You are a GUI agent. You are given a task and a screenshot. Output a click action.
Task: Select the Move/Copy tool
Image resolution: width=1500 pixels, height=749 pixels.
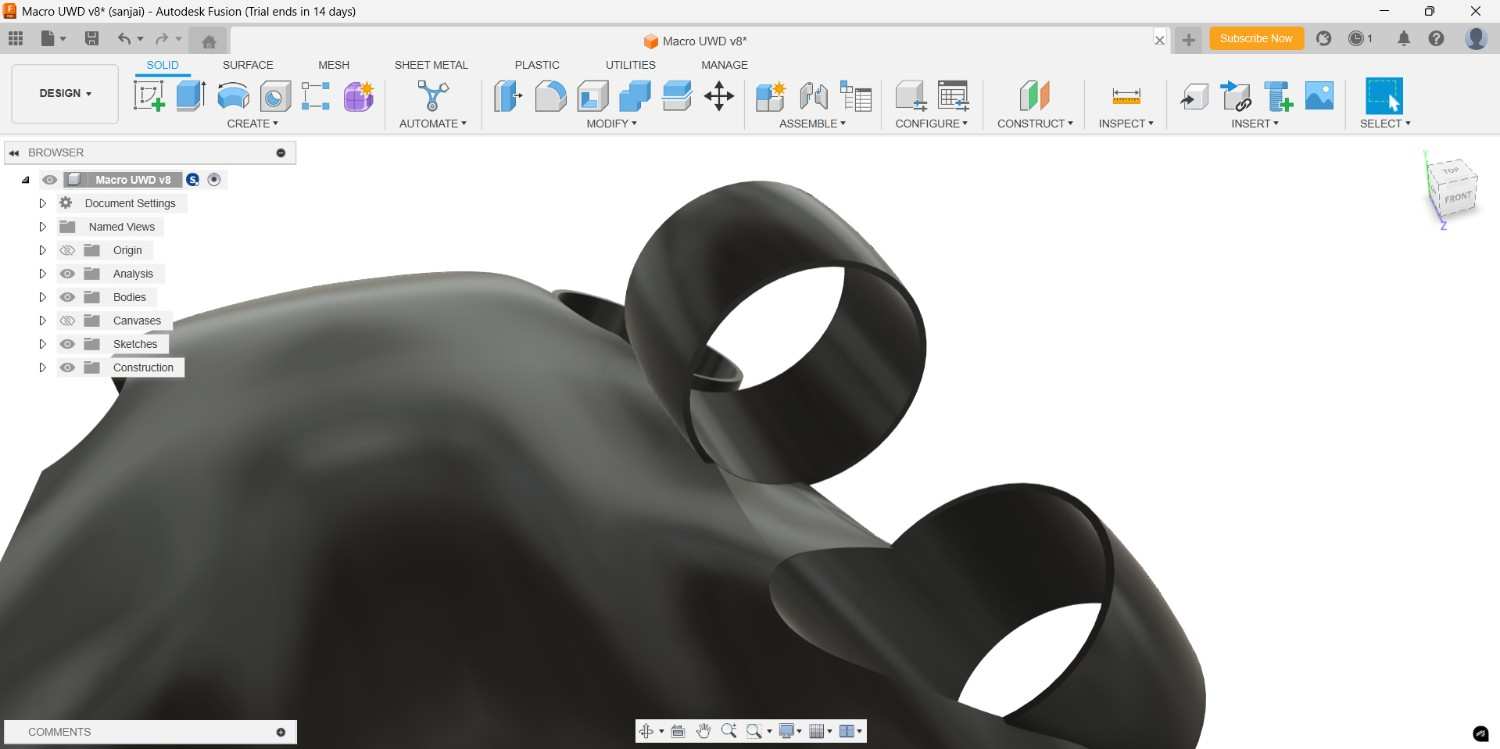[719, 96]
